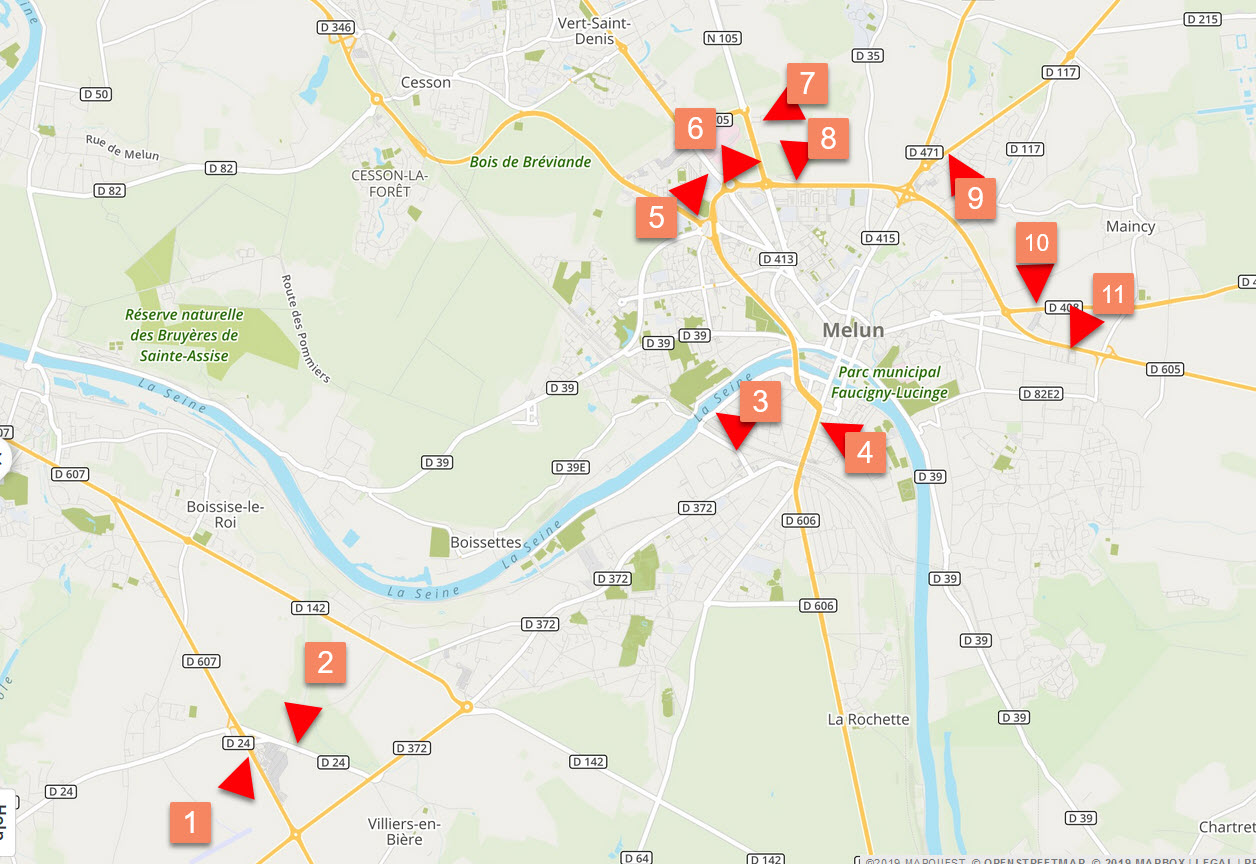Click the red arrow pointing from marker 2
Screen dimensions: 1256x864
[x=301, y=719]
